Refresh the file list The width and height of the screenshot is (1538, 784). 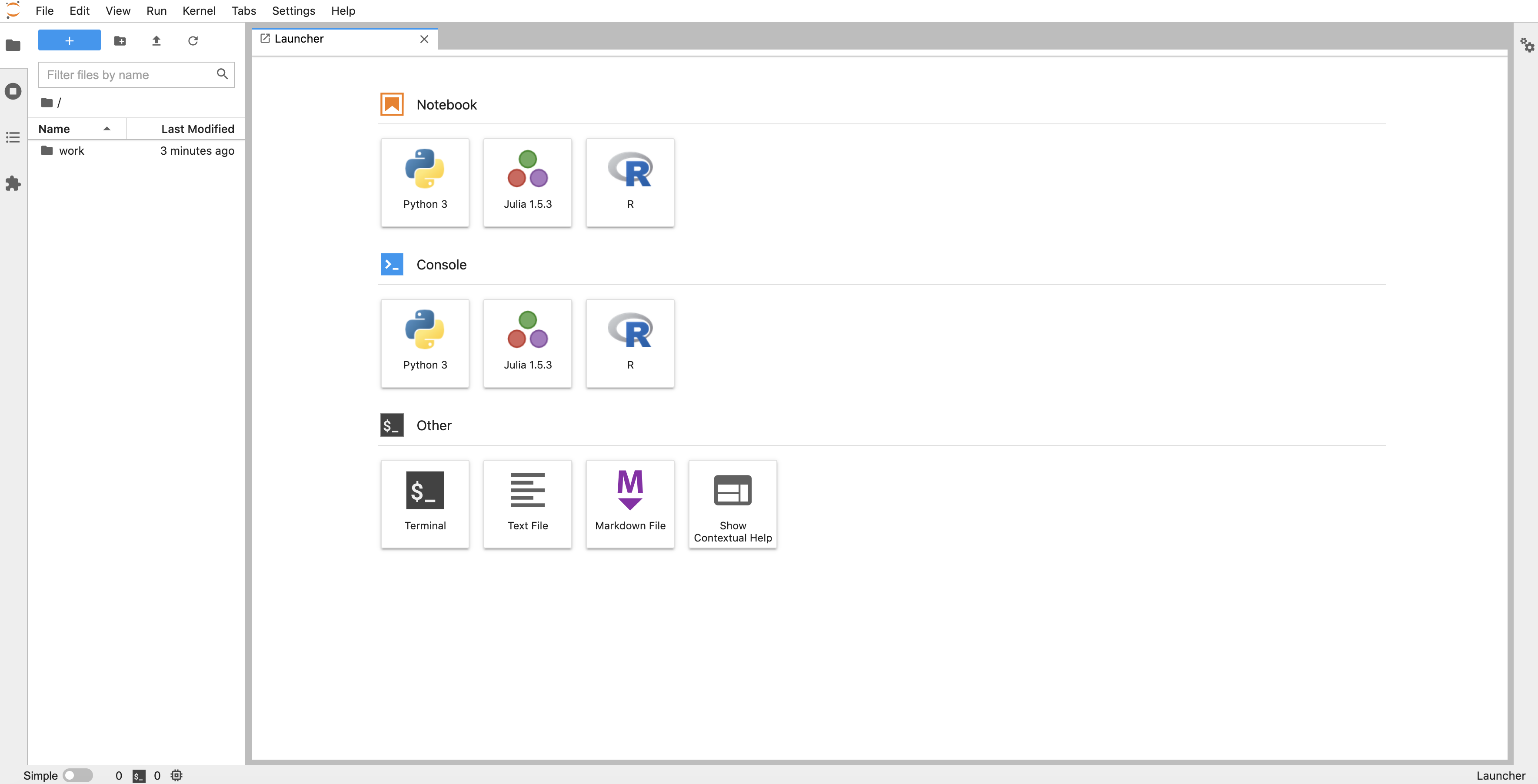click(x=193, y=40)
